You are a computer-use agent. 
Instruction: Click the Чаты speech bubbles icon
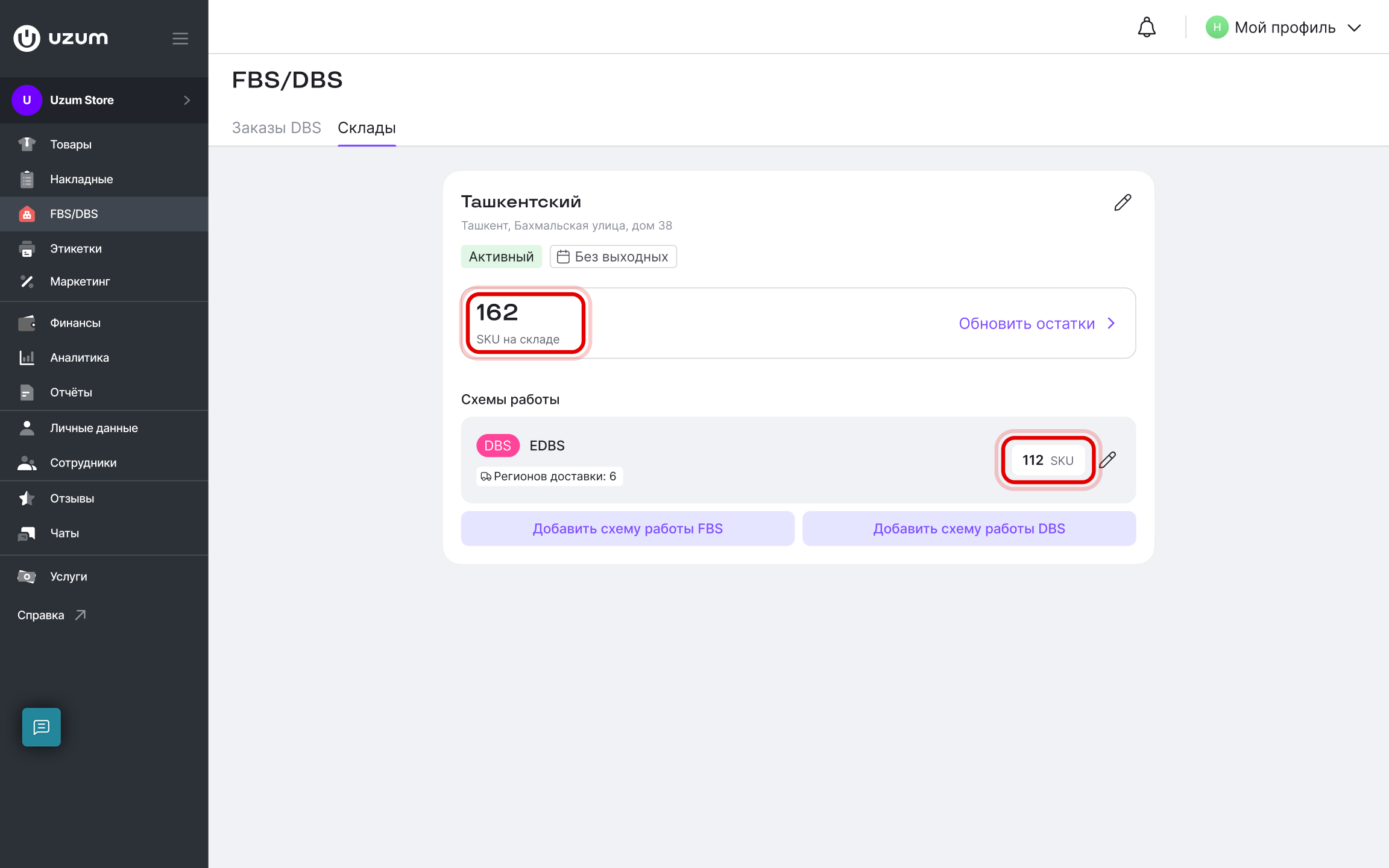pyautogui.click(x=27, y=533)
